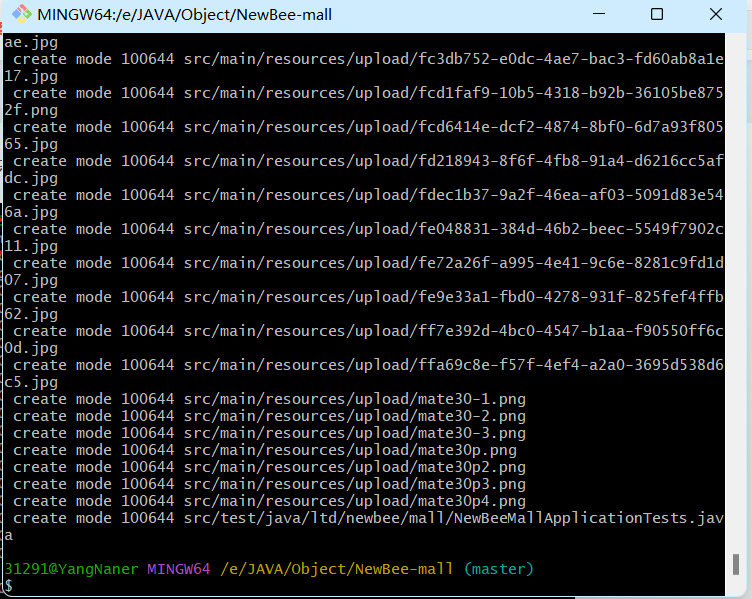Click the green 31291@YangNaner username text

72,568
